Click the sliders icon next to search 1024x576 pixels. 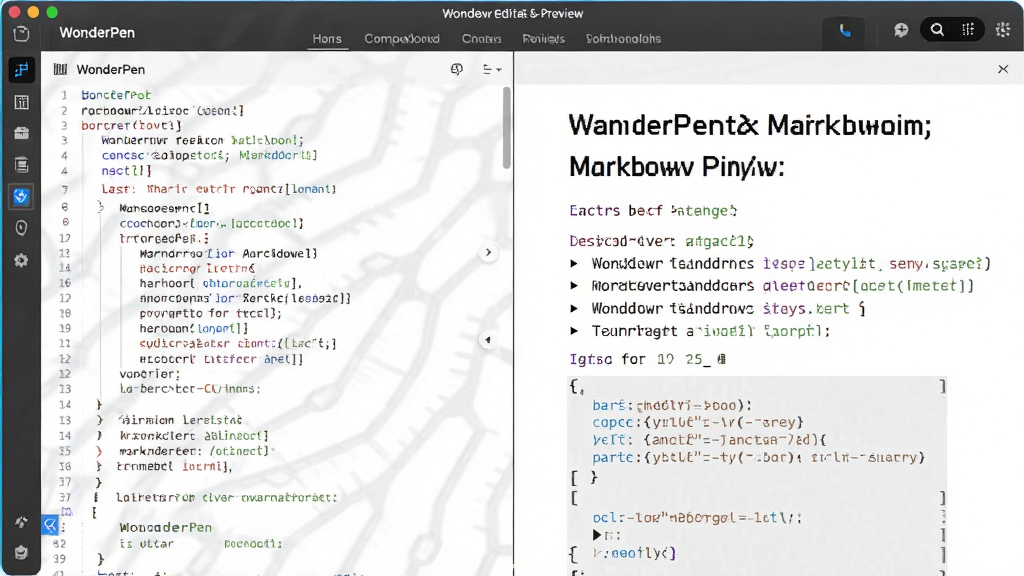968,30
